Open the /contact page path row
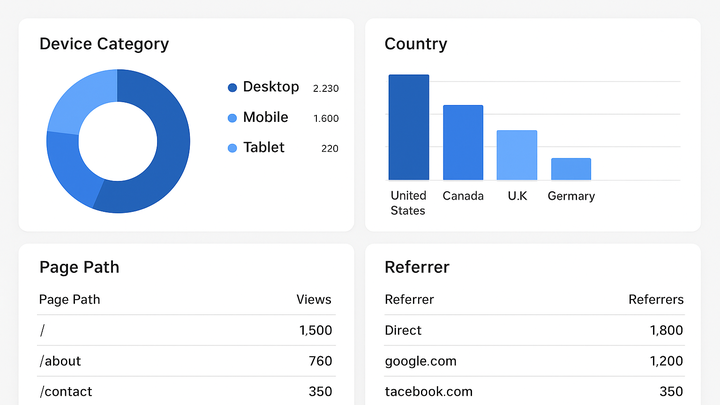 coord(186,391)
